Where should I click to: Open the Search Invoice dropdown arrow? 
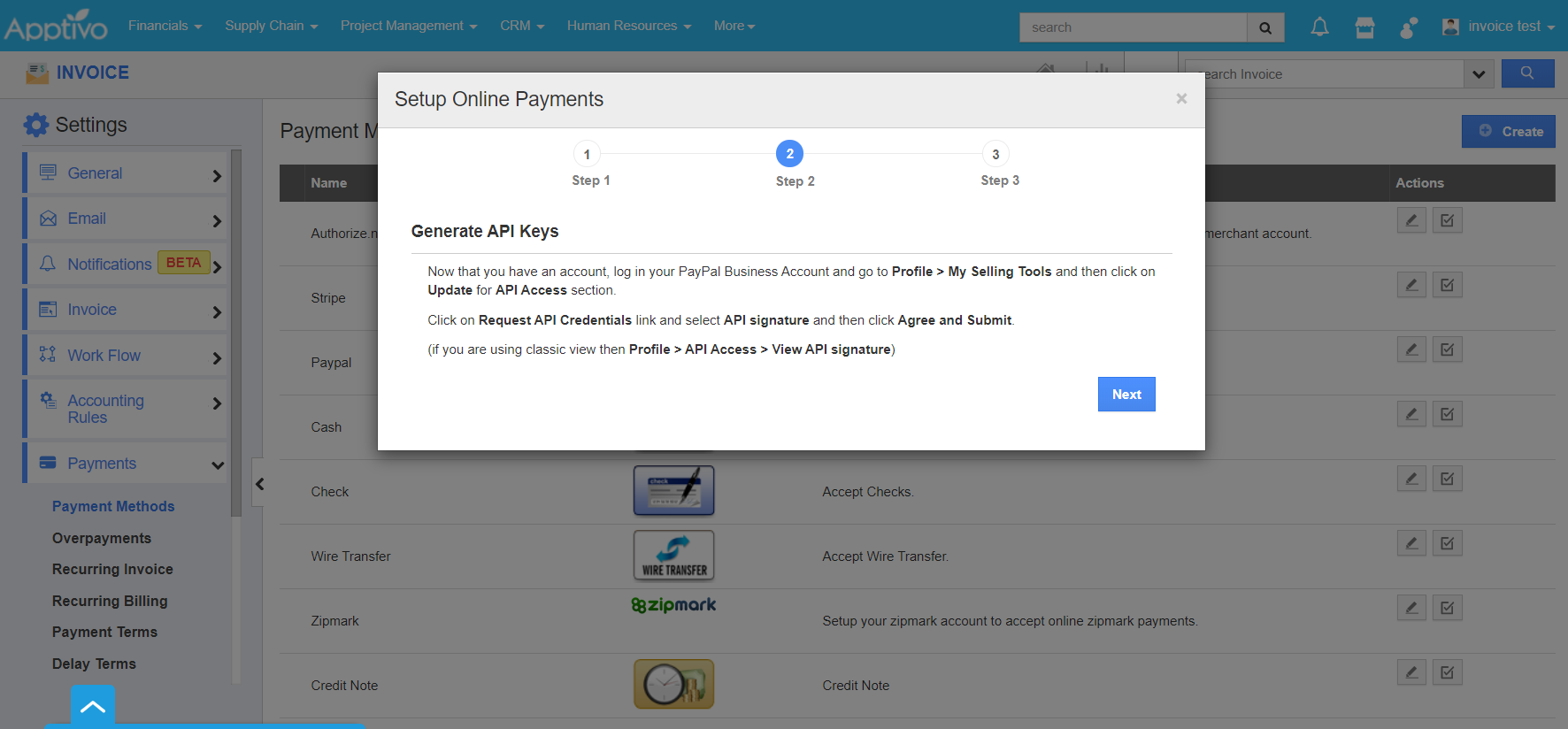[x=1479, y=74]
